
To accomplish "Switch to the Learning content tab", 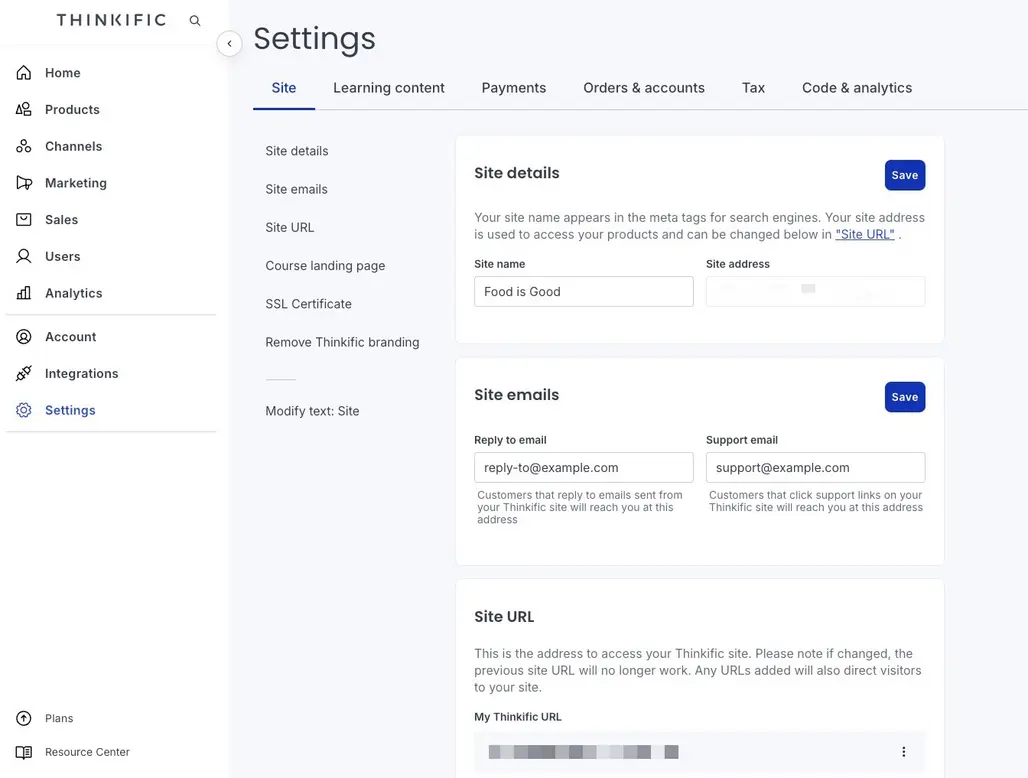I will (388, 88).
